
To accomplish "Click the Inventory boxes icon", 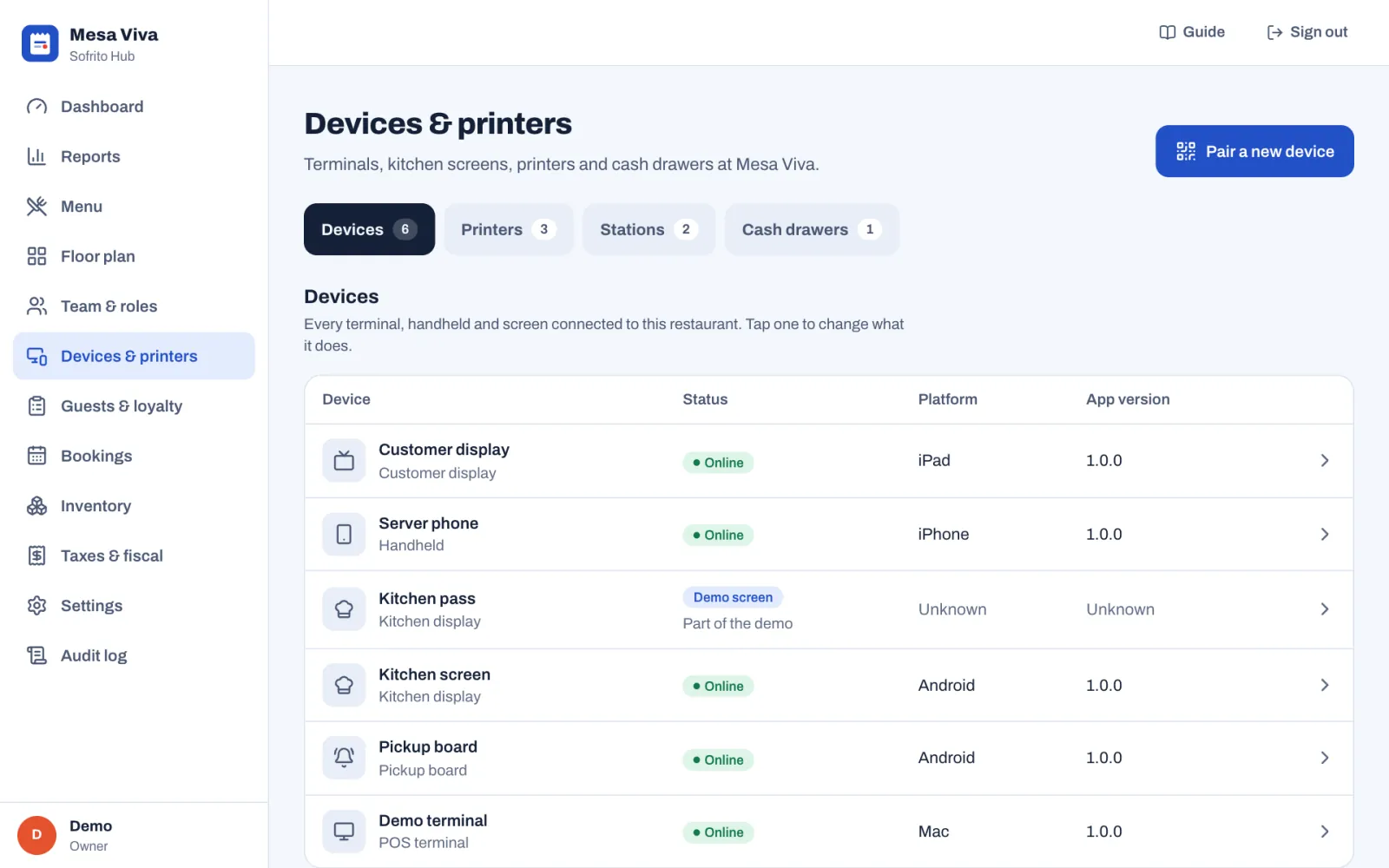I will [36, 506].
